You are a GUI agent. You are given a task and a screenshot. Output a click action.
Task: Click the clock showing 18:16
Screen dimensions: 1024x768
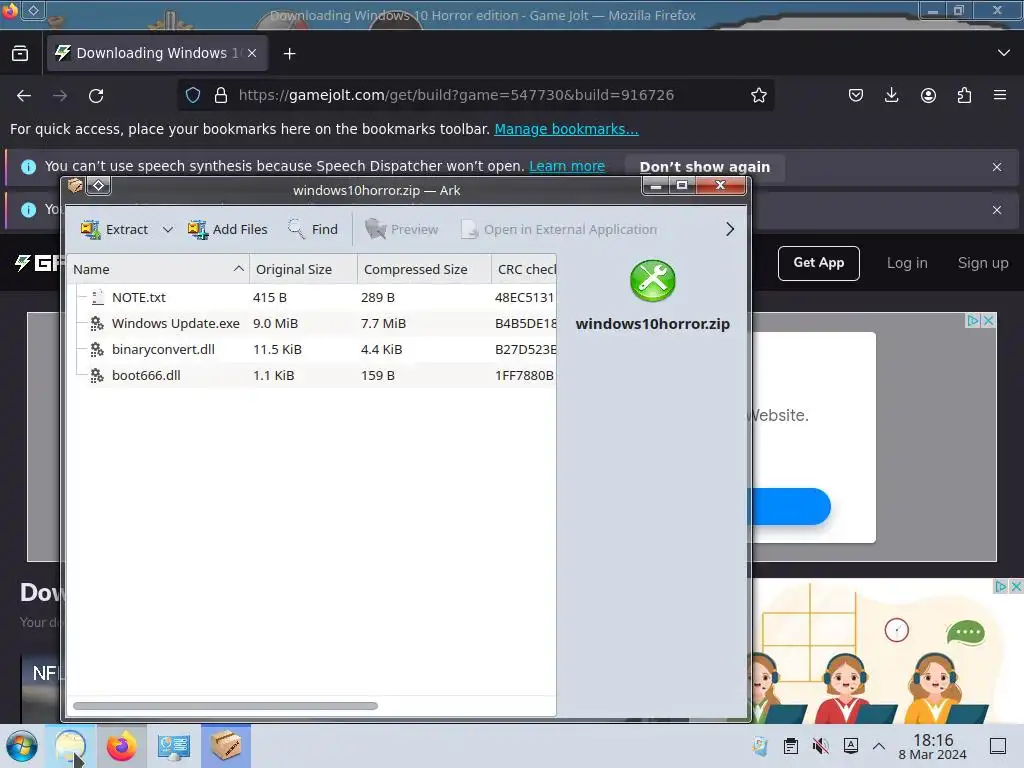point(933,746)
